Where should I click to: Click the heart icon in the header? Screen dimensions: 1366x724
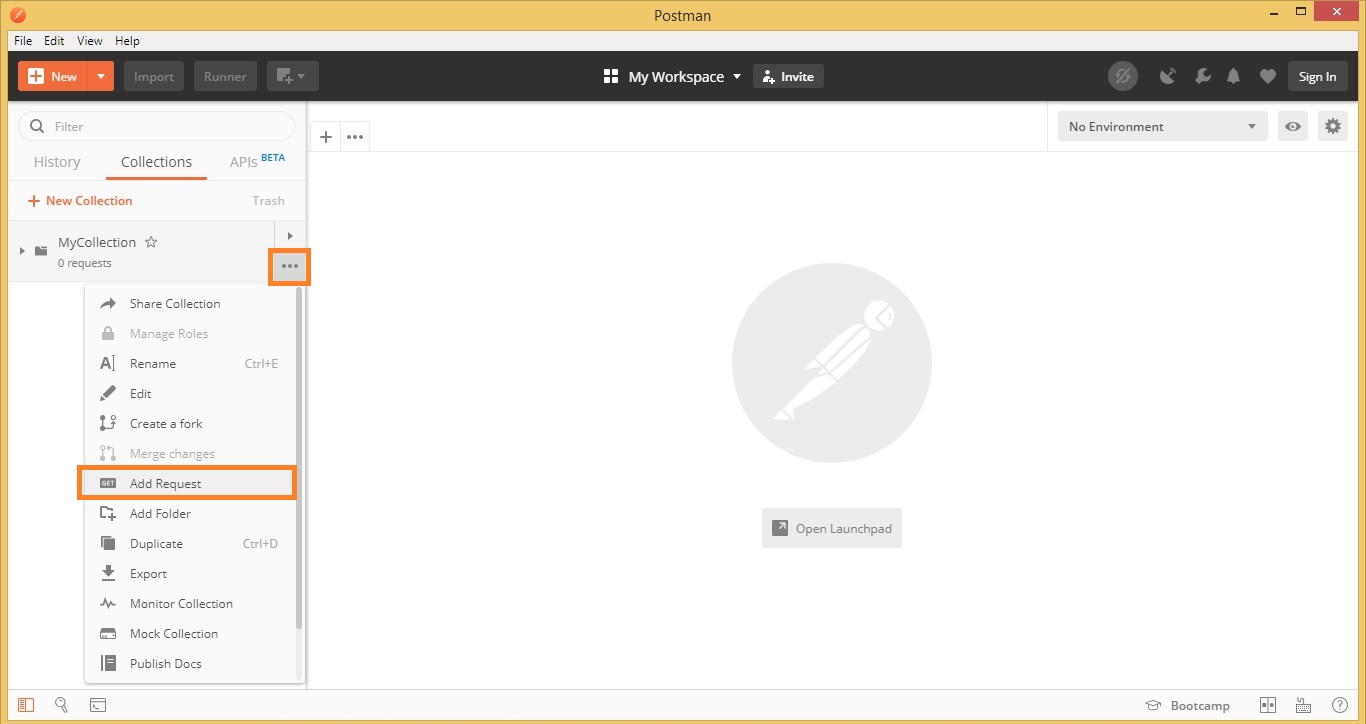click(x=1267, y=75)
